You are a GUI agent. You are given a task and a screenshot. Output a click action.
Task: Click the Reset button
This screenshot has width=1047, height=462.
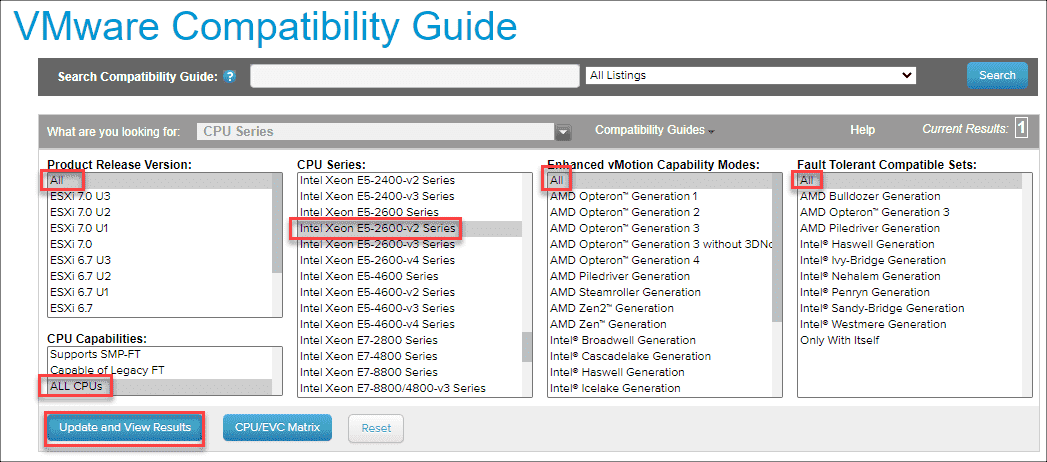tap(376, 428)
